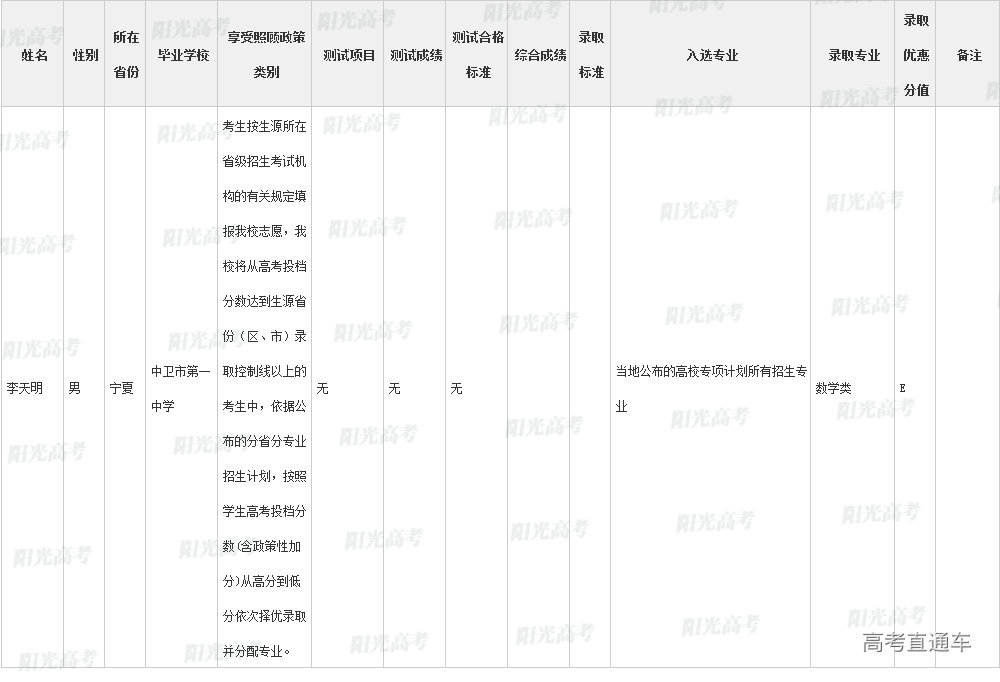Click the 录取优惠分值 column header
Viewport: 1000px width, 682px height.
coord(916,55)
